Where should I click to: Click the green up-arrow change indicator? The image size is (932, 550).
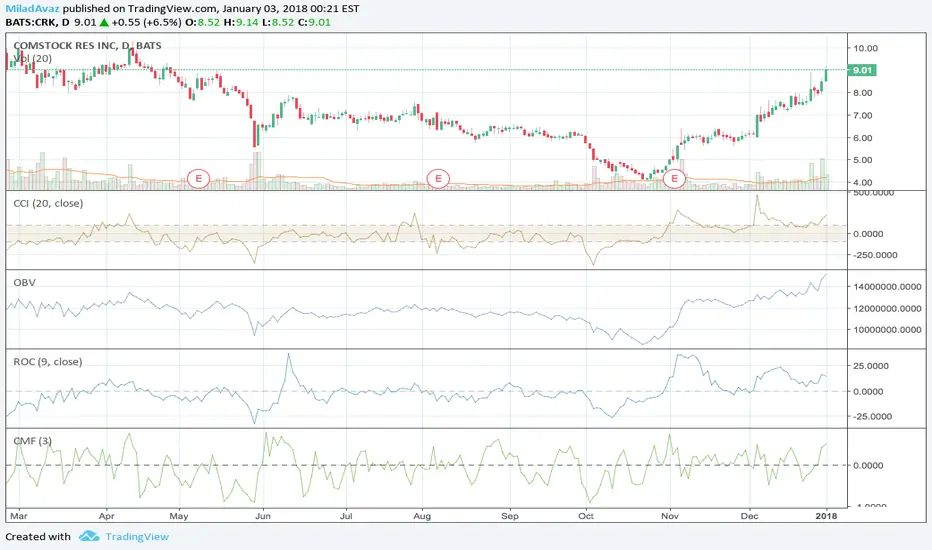[104, 23]
